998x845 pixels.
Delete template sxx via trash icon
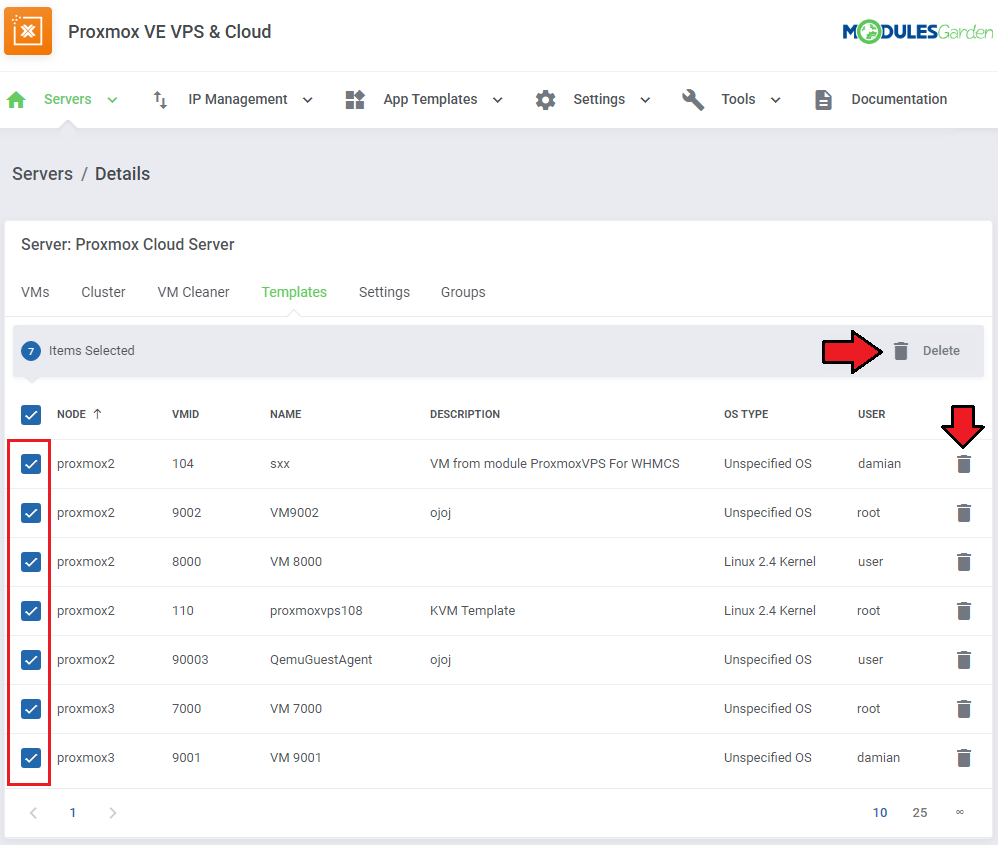point(964,464)
